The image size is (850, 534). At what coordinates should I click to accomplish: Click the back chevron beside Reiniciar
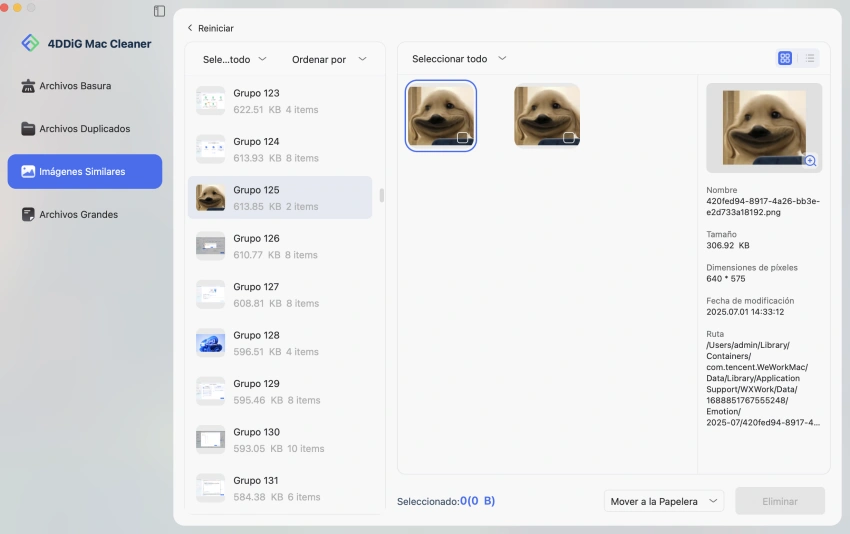[x=190, y=28]
